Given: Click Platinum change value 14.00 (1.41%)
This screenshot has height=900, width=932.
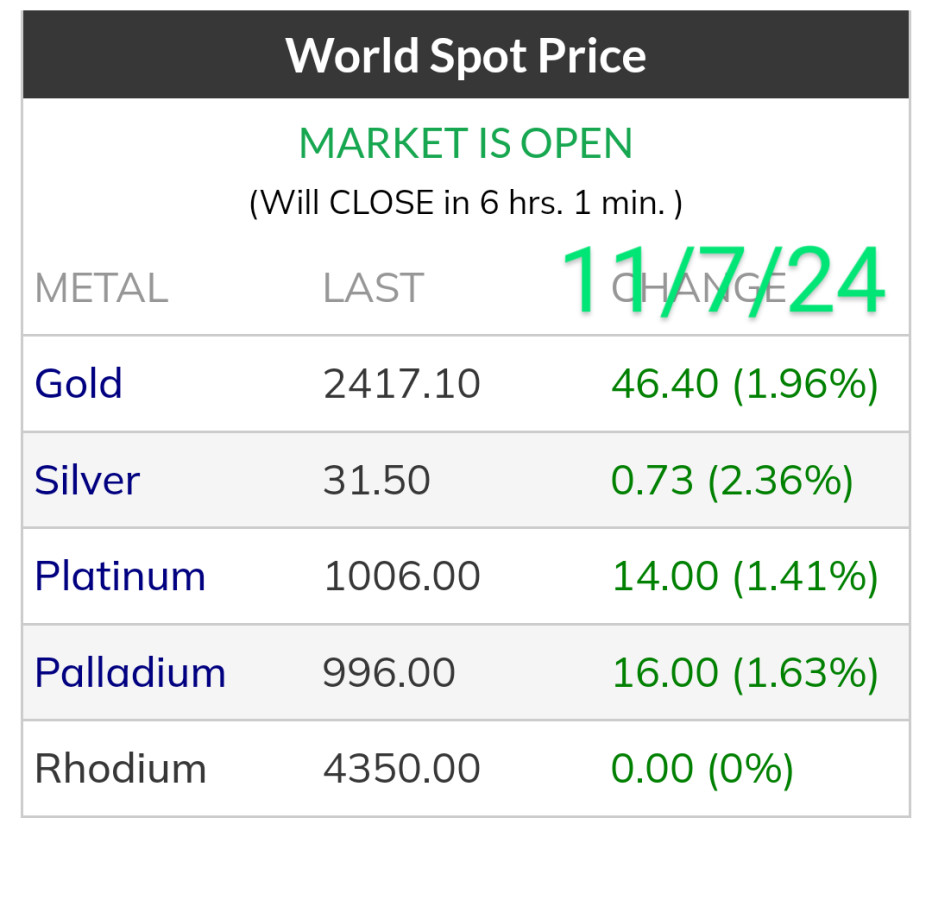Looking at the screenshot, I should (745, 576).
